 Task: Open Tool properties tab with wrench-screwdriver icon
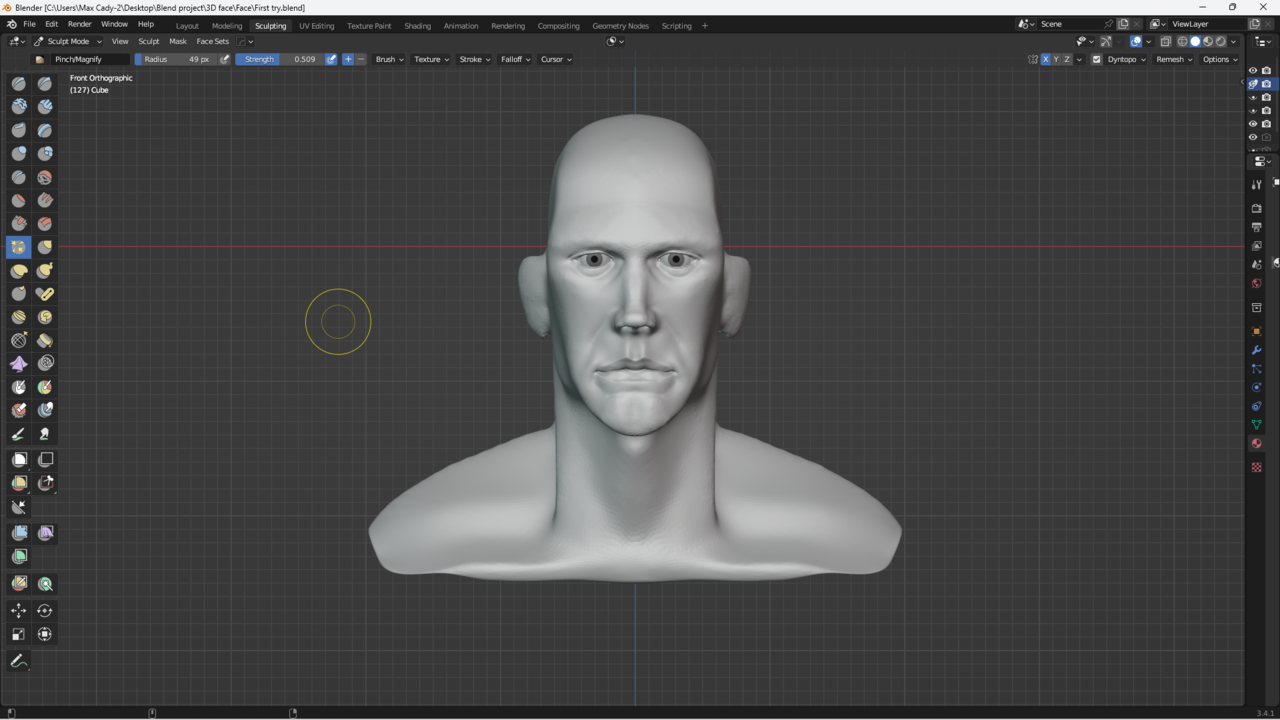point(1257,184)
